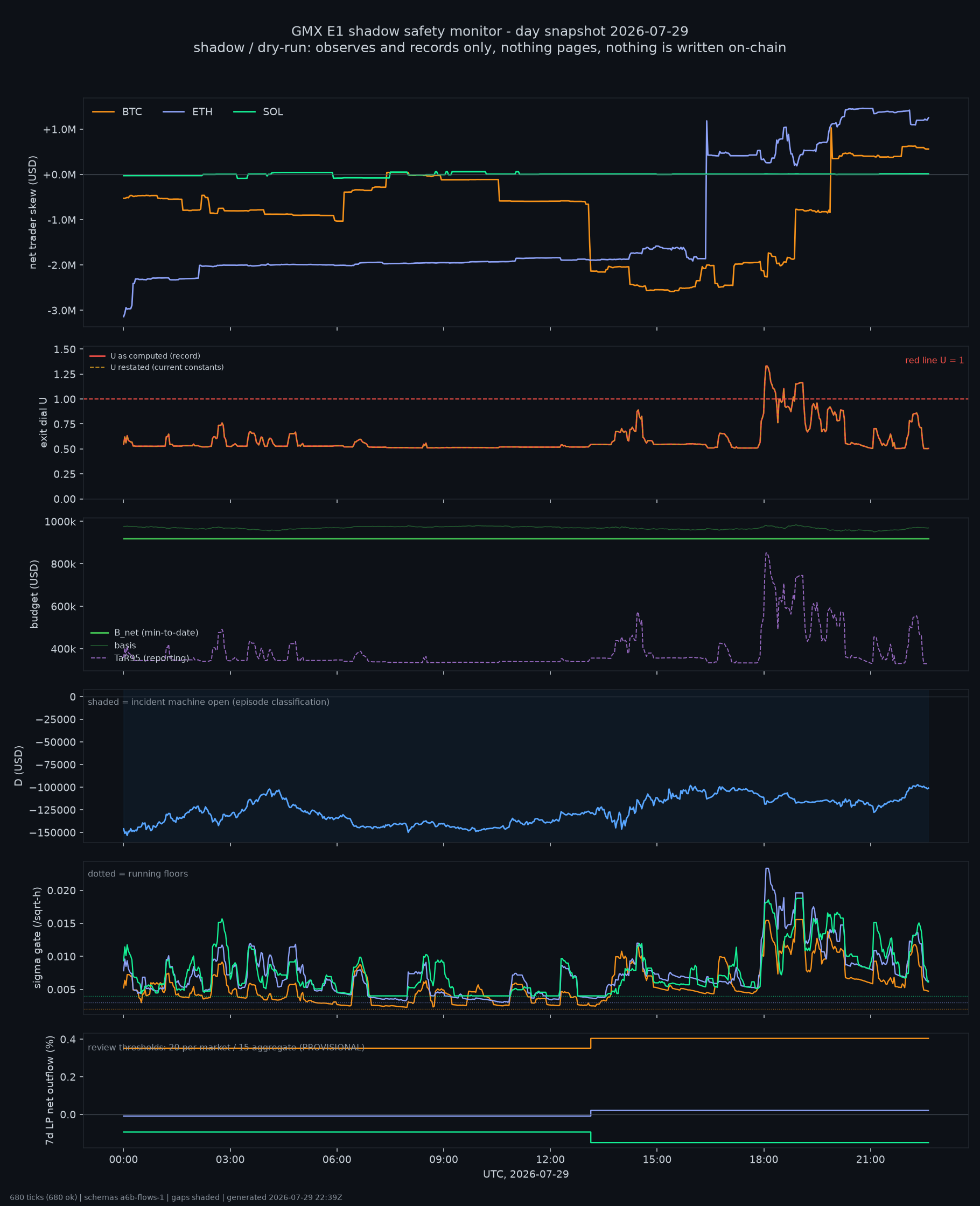Click 'review thresholds: 20 per market' annotation

(226, 1047)
